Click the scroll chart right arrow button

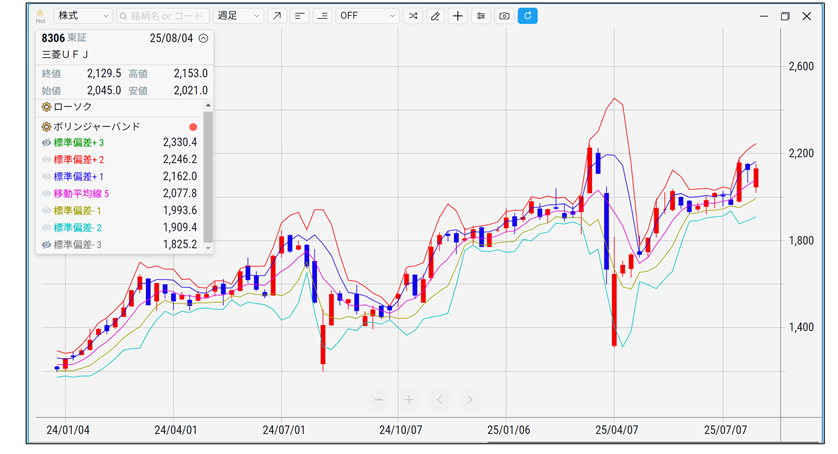click(x=469, y=400)
